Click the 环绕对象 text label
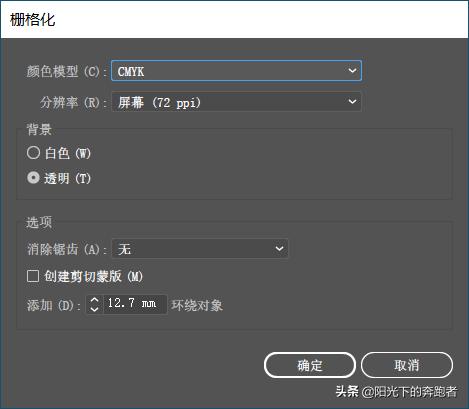The image size is (469, 409). (x=197, y=305)
